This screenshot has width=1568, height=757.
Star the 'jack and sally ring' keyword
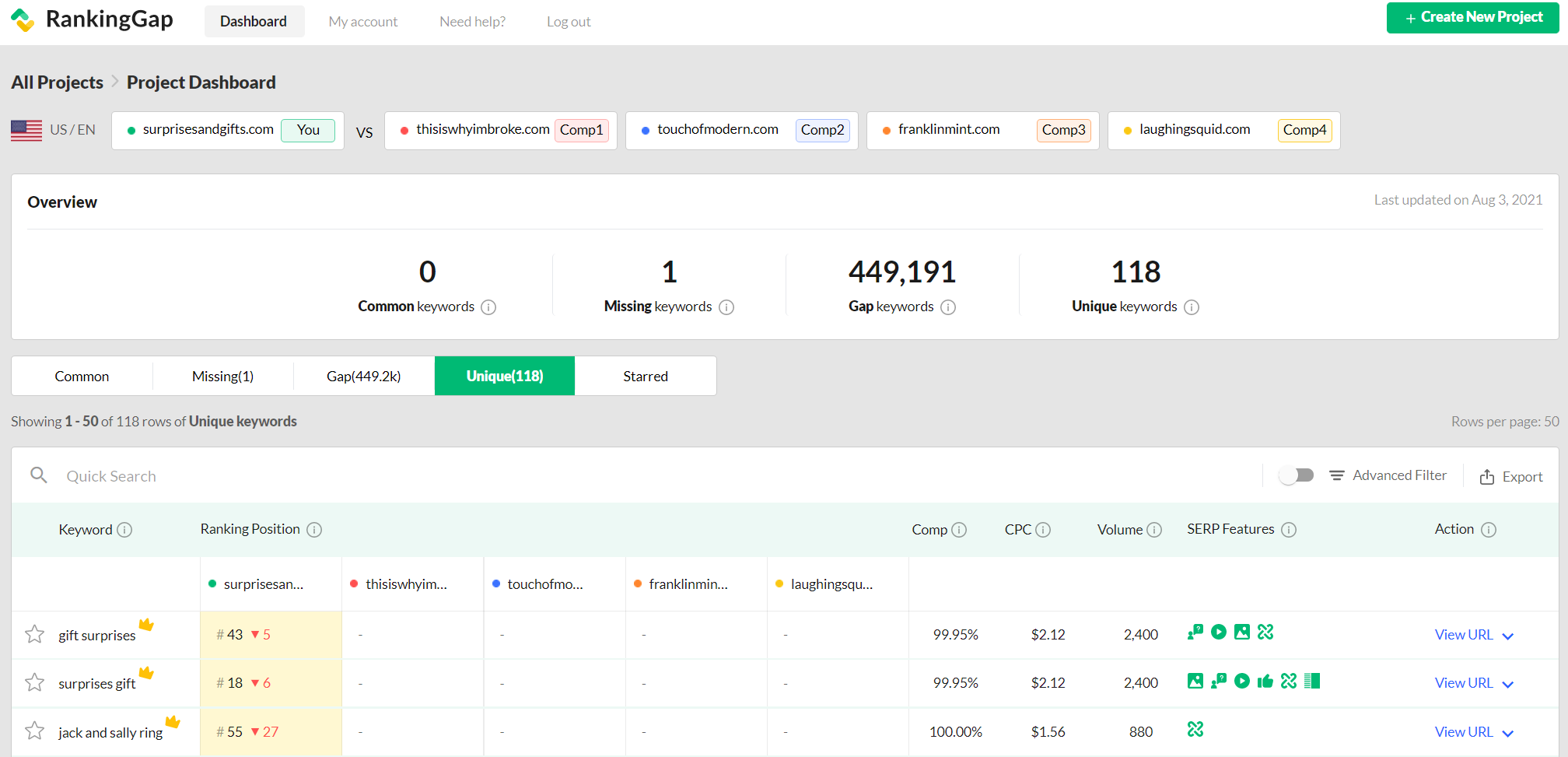pos(34,731)
